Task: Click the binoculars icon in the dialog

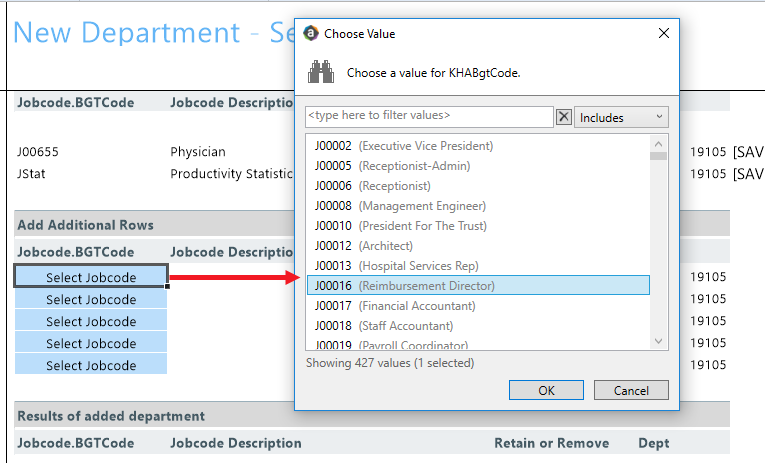Action: pos(320,73)
